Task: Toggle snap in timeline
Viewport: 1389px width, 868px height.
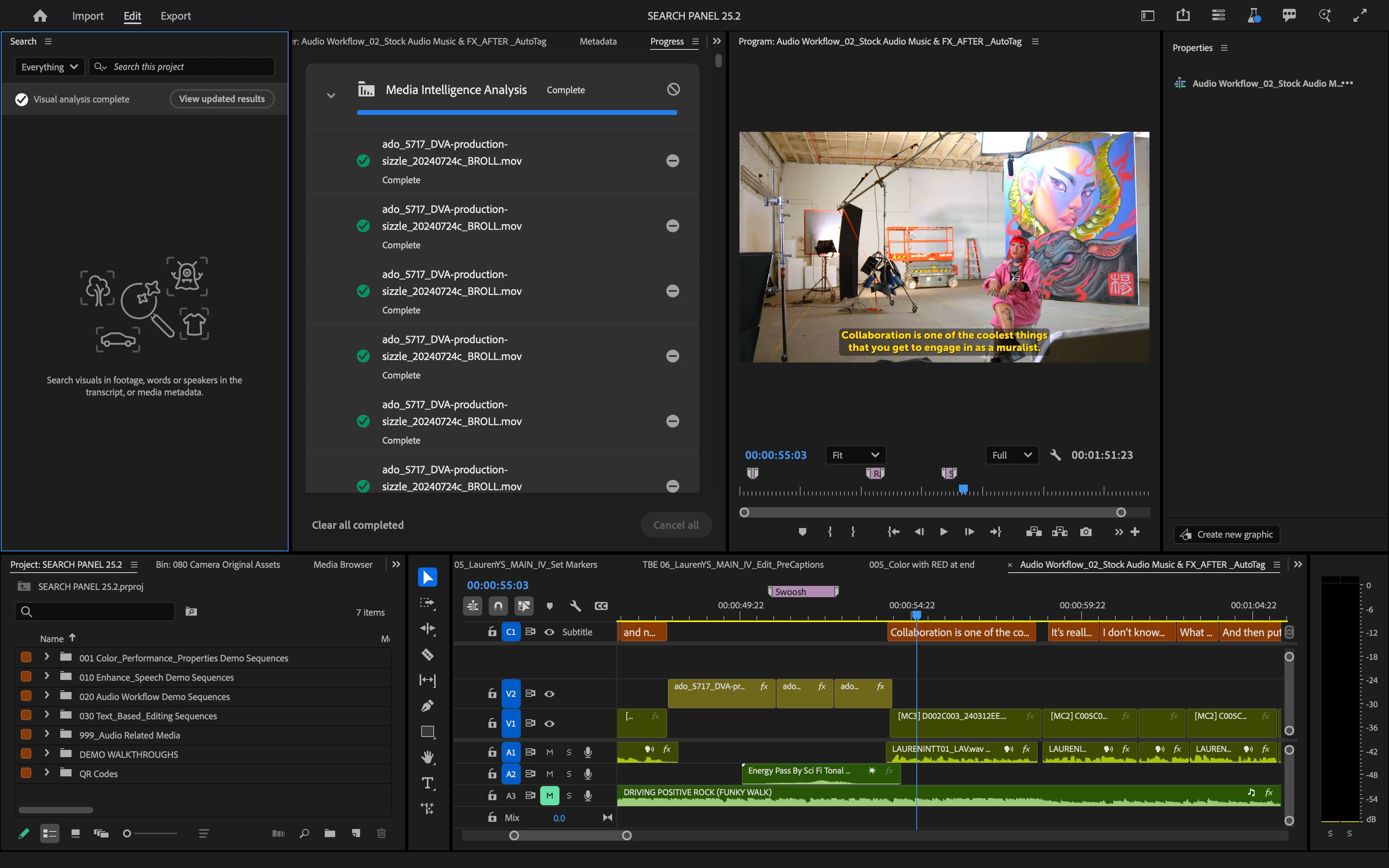Action: pos(498,606)
